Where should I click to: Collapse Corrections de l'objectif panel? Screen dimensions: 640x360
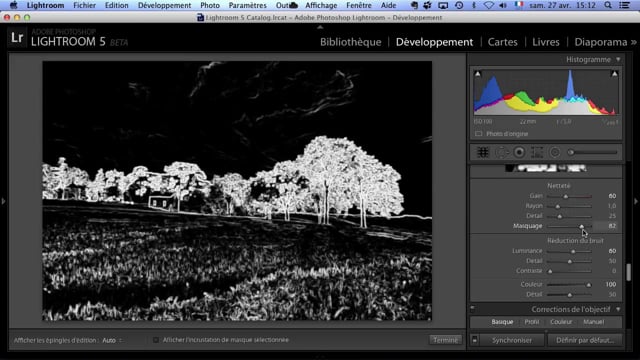tap(618, 309)
